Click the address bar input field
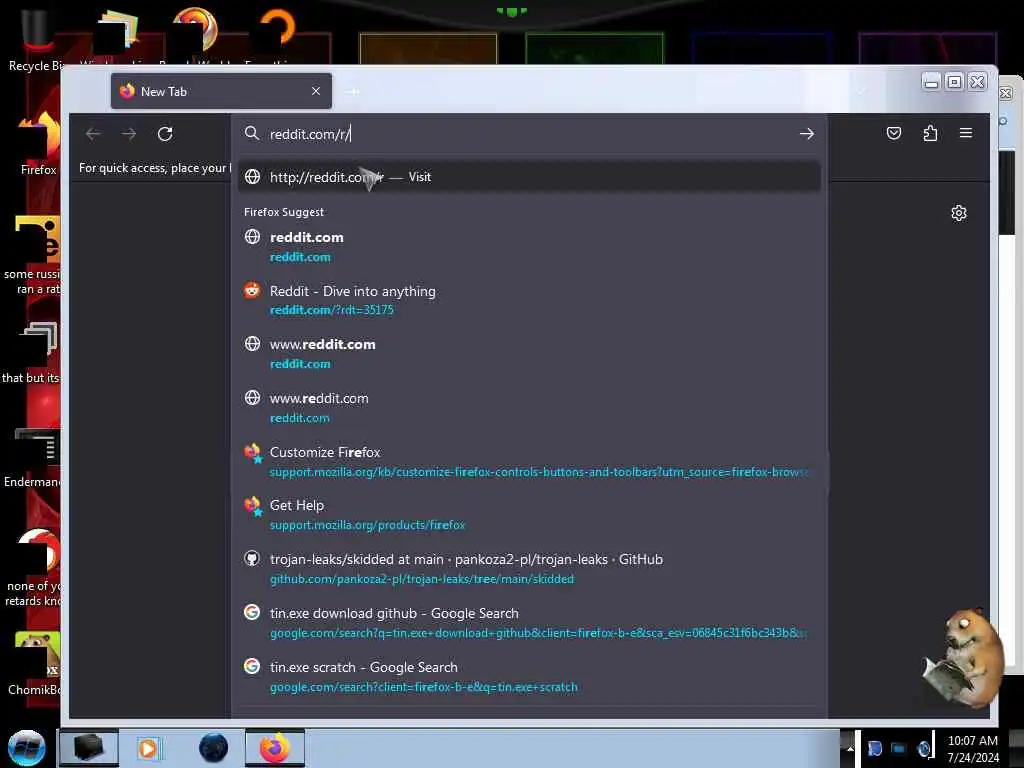1024x768 pixels. 529,134
